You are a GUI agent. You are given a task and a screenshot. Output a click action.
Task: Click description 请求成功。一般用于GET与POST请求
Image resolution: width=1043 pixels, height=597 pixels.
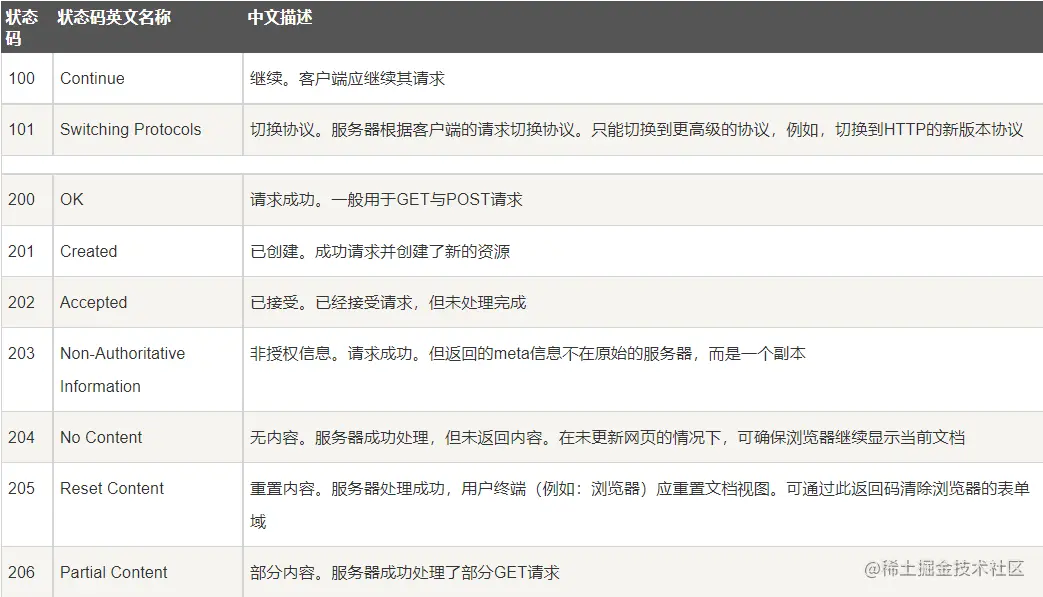[x=386, y=199]
